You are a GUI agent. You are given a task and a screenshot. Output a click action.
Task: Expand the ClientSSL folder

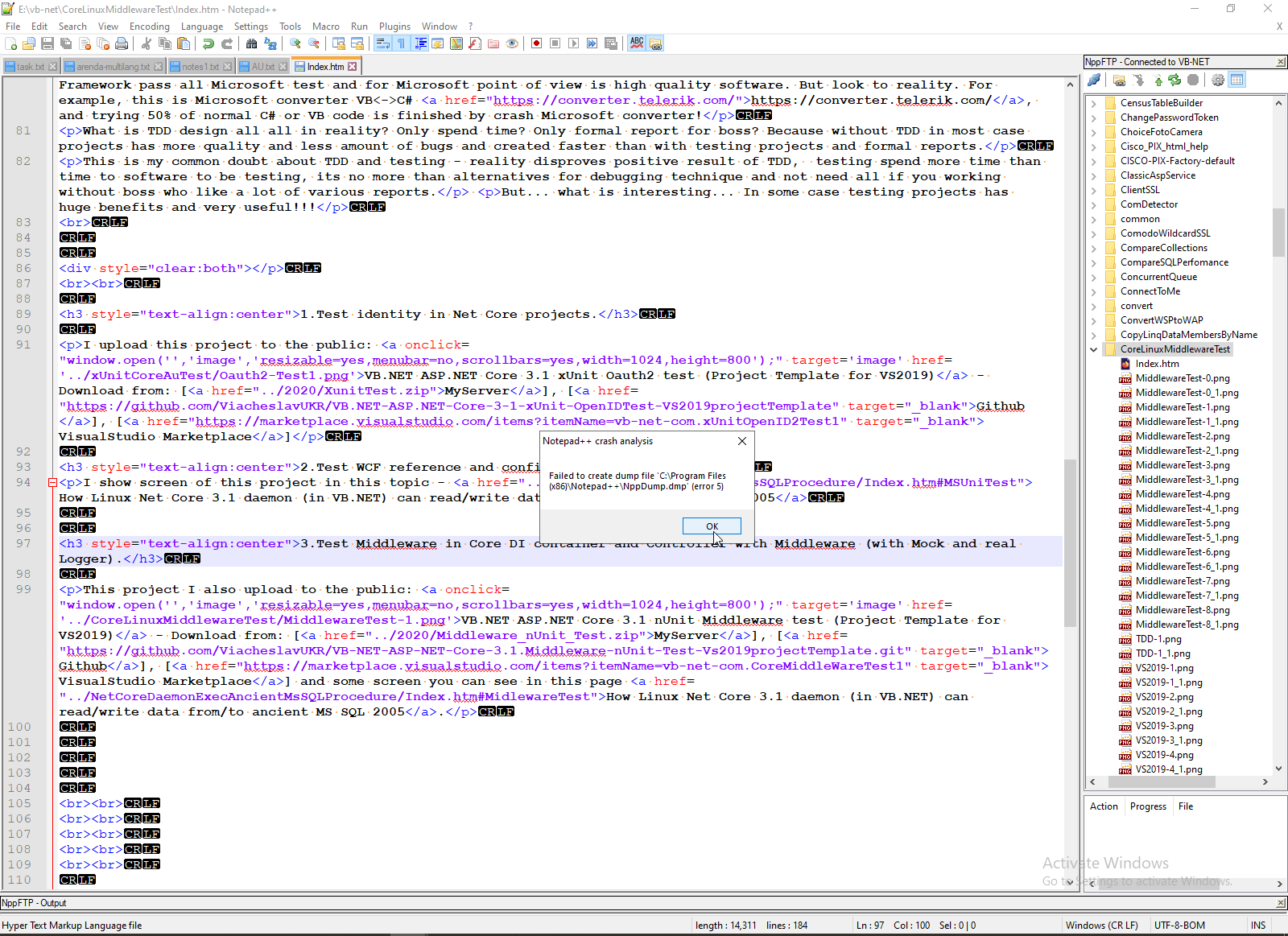point(1093,190)
